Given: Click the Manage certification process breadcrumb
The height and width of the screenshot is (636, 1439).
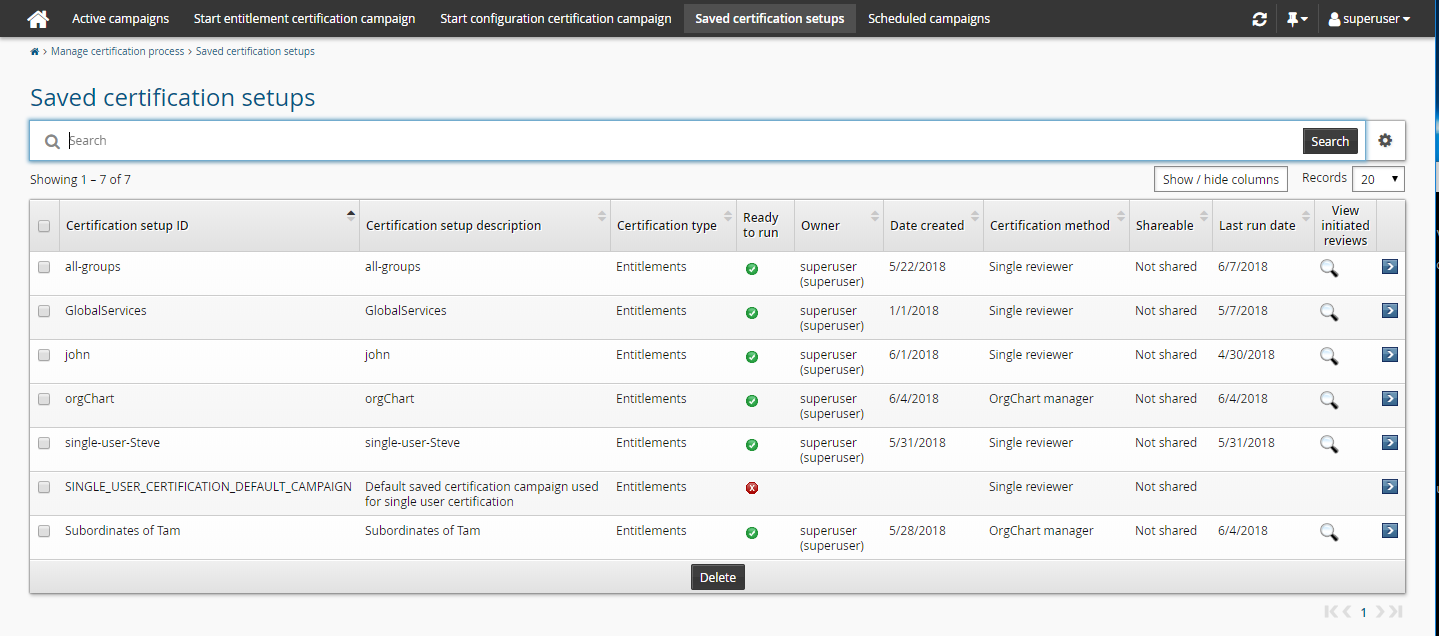Looking at the screenshot, I should pyautogui.click(x=117, y=51).
